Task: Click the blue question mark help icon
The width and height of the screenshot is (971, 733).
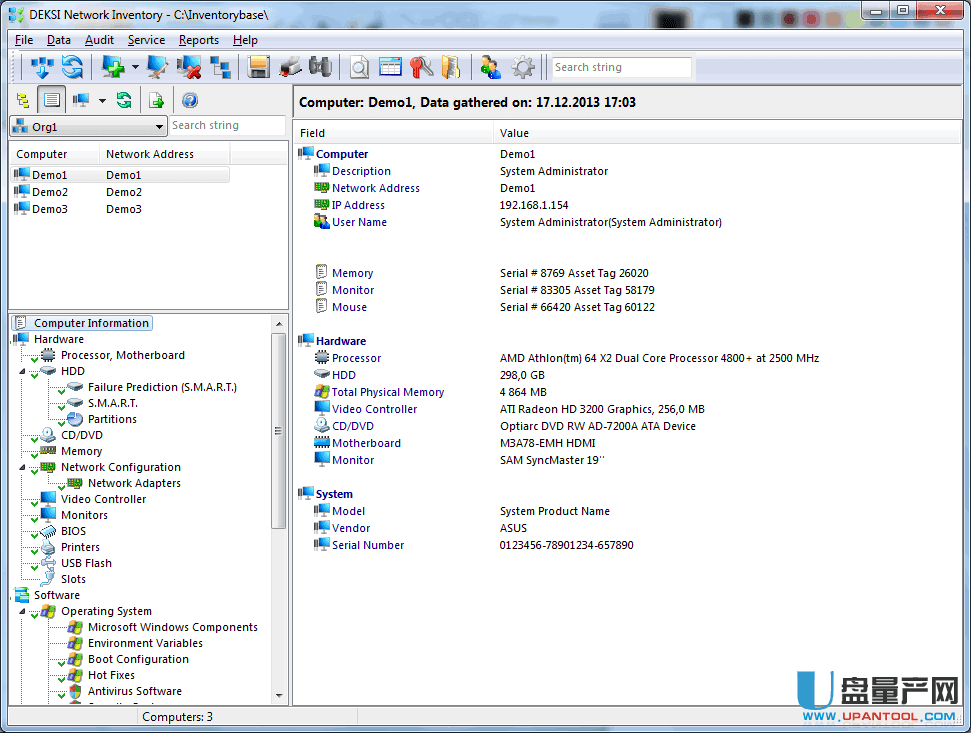Action: 189,100
